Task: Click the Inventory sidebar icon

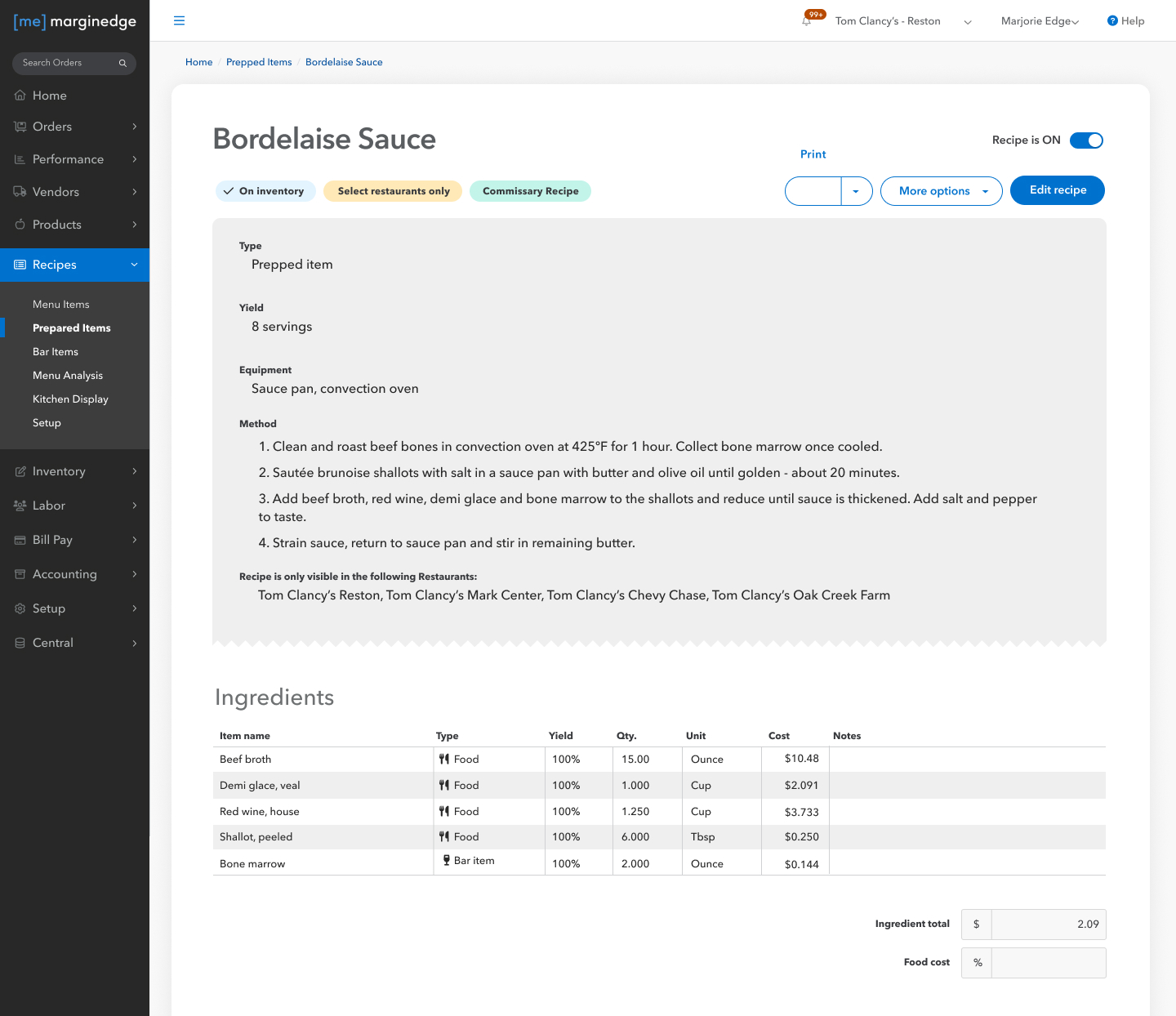Action: [20, 471]
